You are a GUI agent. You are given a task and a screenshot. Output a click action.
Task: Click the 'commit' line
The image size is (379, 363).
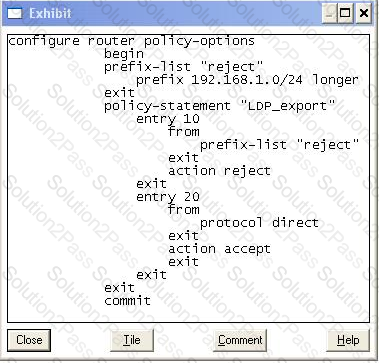[127, 301]
